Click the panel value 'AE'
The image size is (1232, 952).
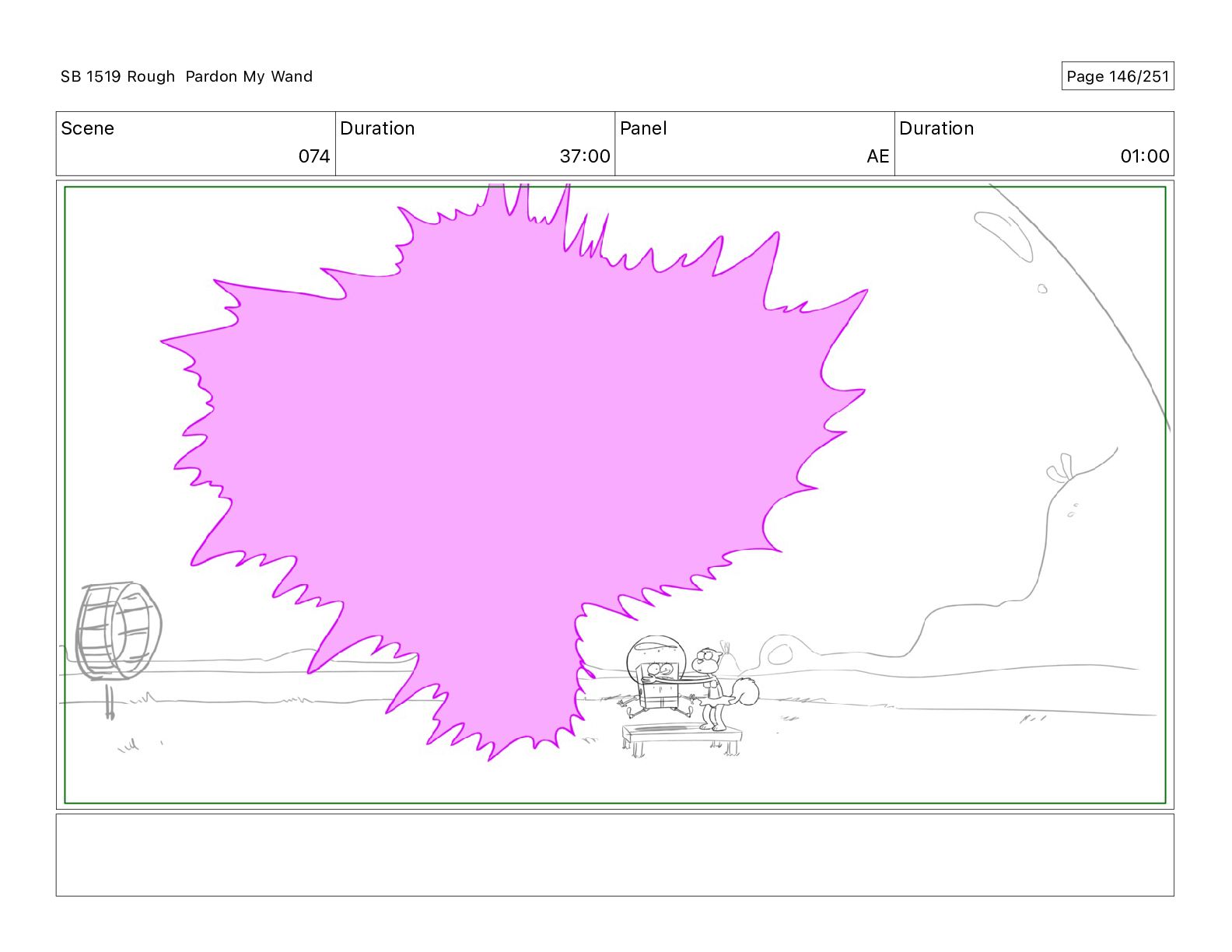(x=878, y=156)
